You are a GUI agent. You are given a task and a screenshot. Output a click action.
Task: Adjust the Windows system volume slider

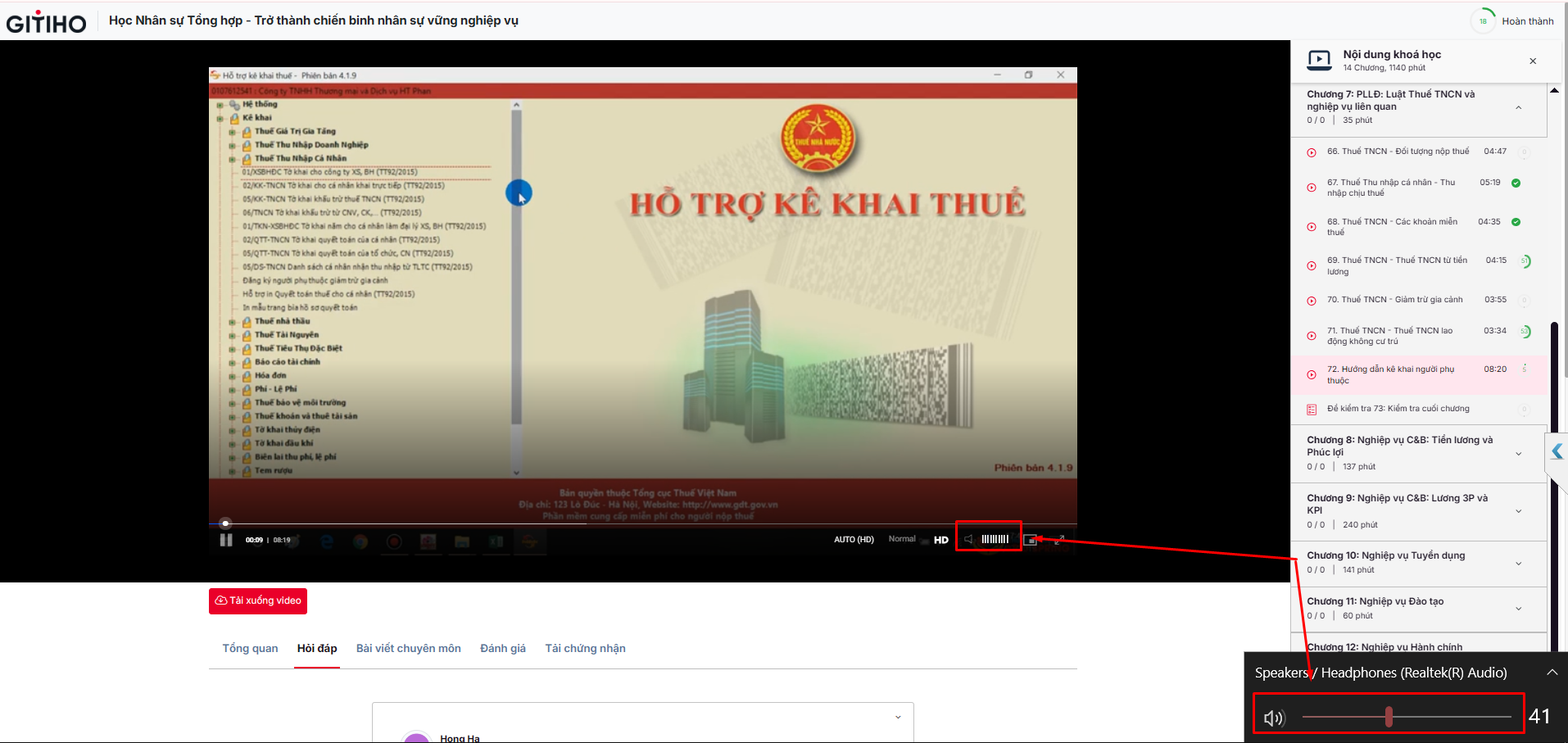pos(1407,717)
